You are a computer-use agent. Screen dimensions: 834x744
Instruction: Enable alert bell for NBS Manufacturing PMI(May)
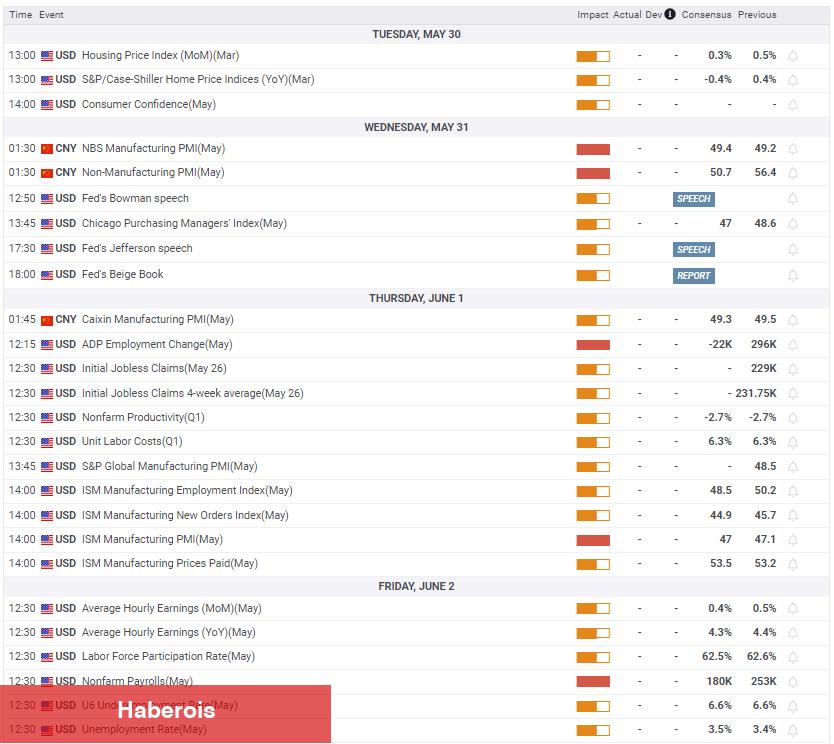pyautogui.click(x=793, y=149)
